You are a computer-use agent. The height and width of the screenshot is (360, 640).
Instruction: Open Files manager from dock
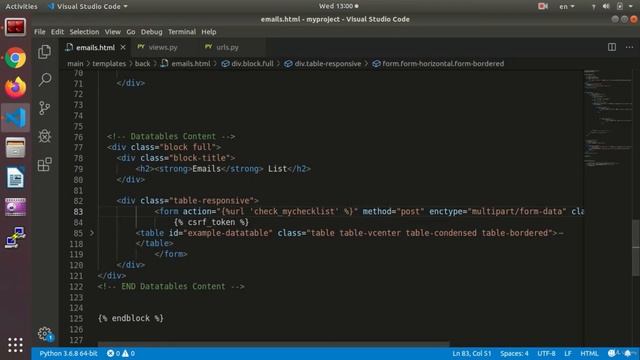pos(16,147)
